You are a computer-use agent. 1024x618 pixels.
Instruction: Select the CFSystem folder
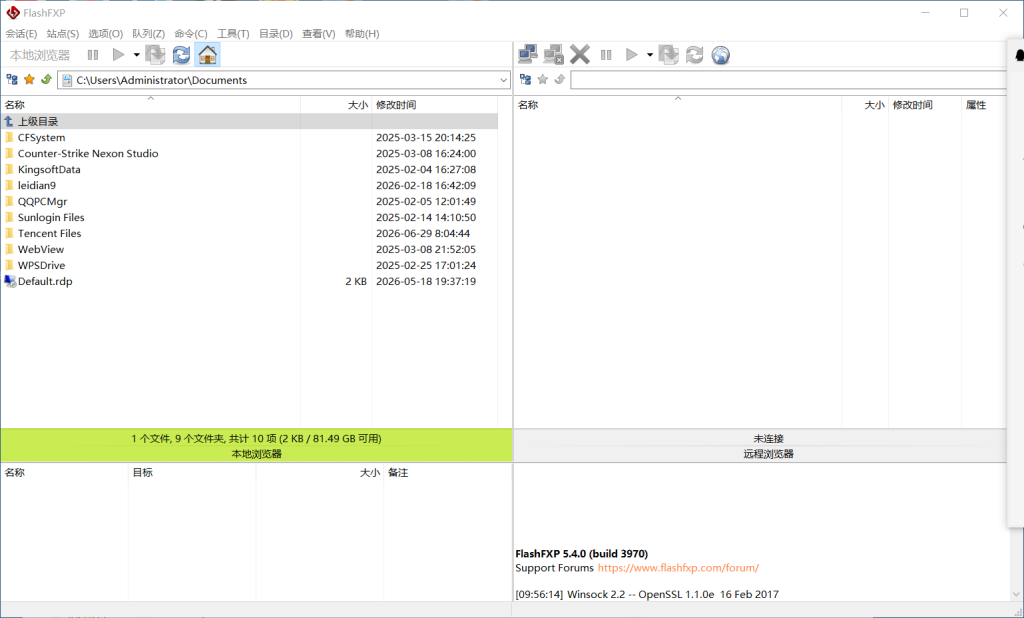point(249,137)
